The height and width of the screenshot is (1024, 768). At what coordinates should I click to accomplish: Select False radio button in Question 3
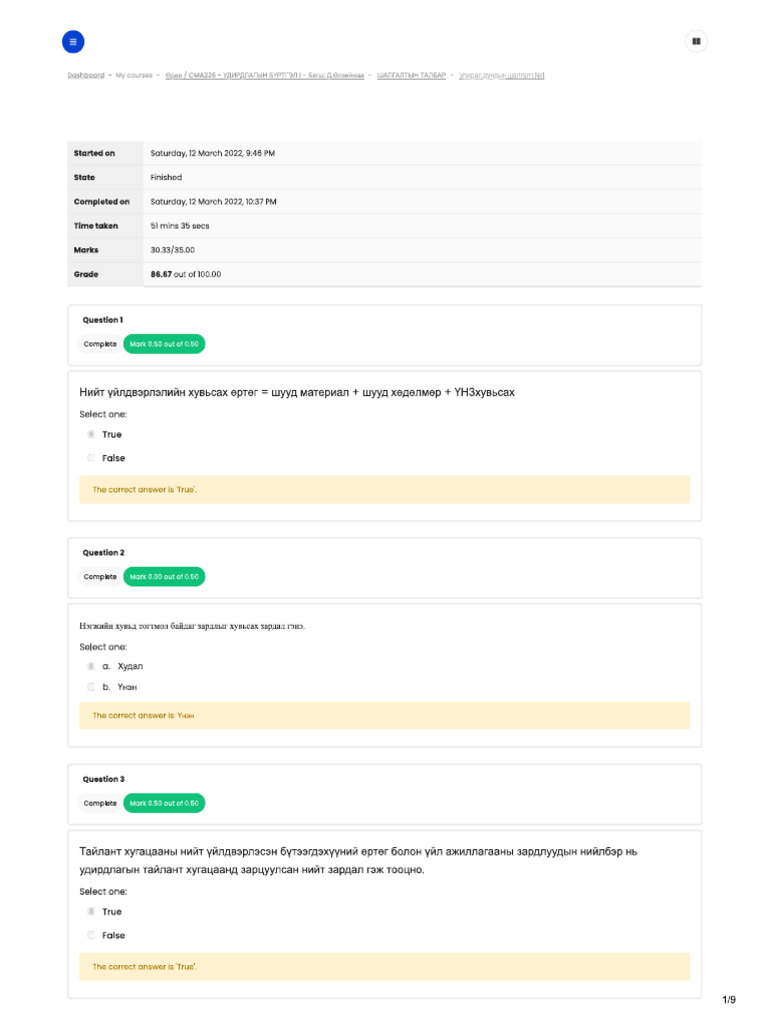91,935
